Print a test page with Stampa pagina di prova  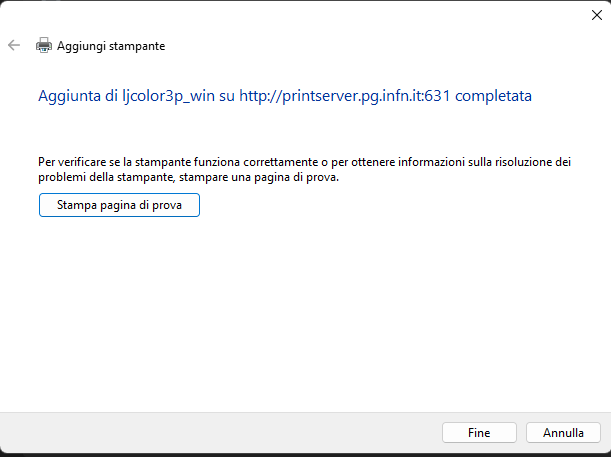pos(119,205)
